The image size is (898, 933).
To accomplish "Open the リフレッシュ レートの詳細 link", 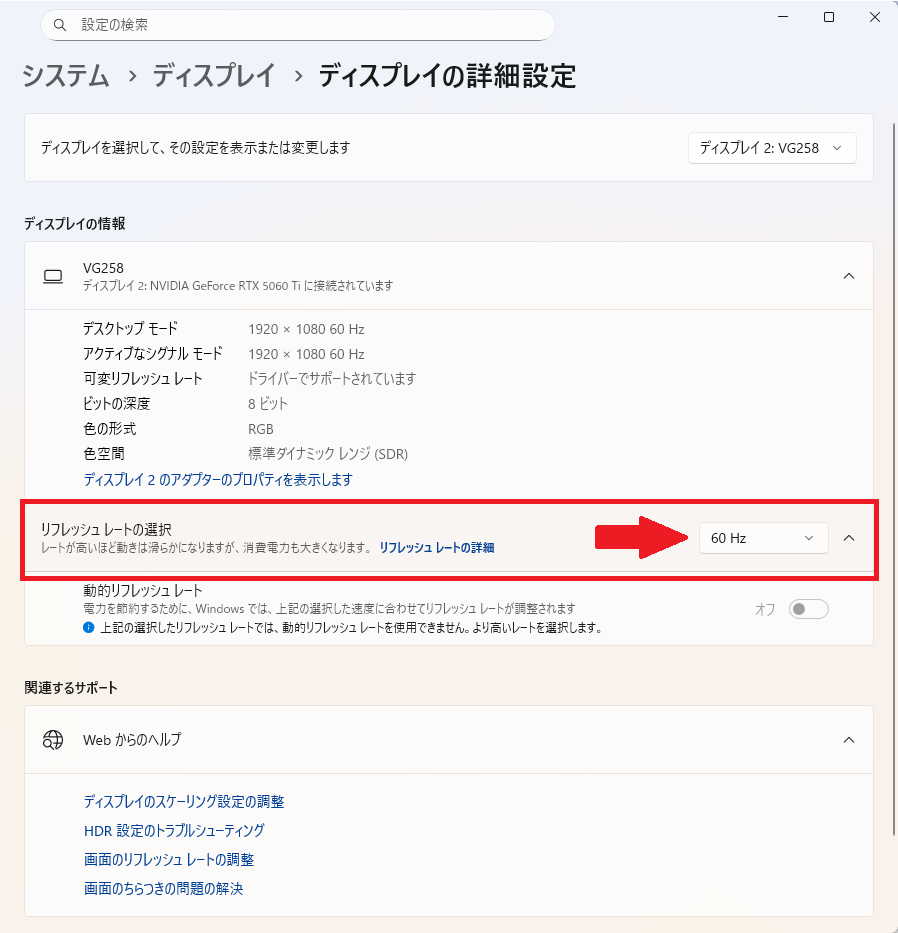I will [x=435, y=547].
